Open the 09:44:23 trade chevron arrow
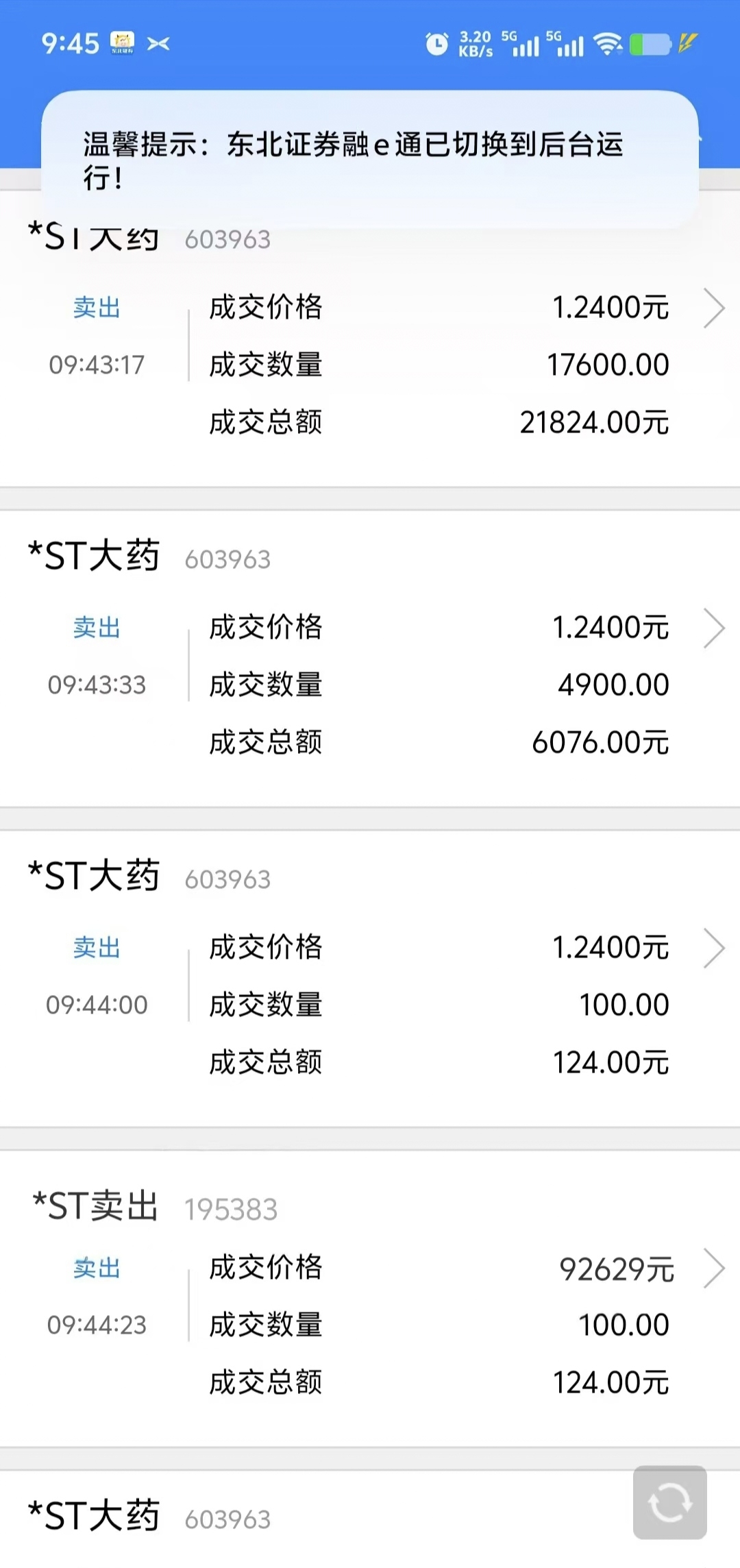Viewport: 740px width, 1568px height. coord(714,1269)
